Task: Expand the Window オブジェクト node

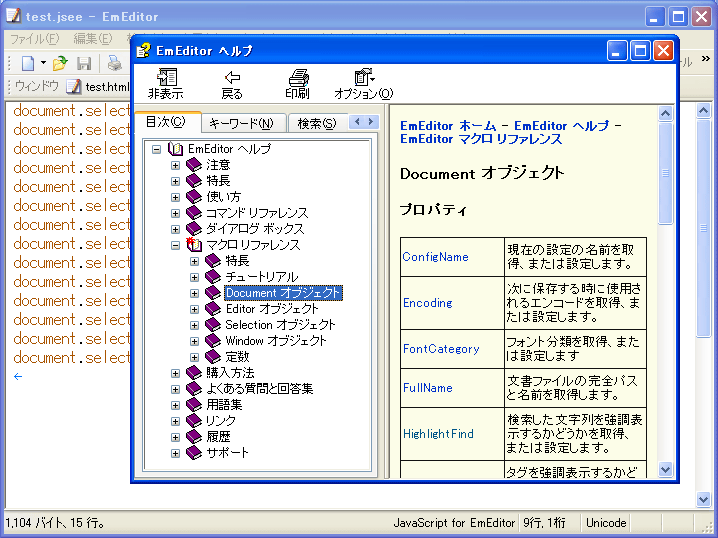Action: tap(194, 342)
